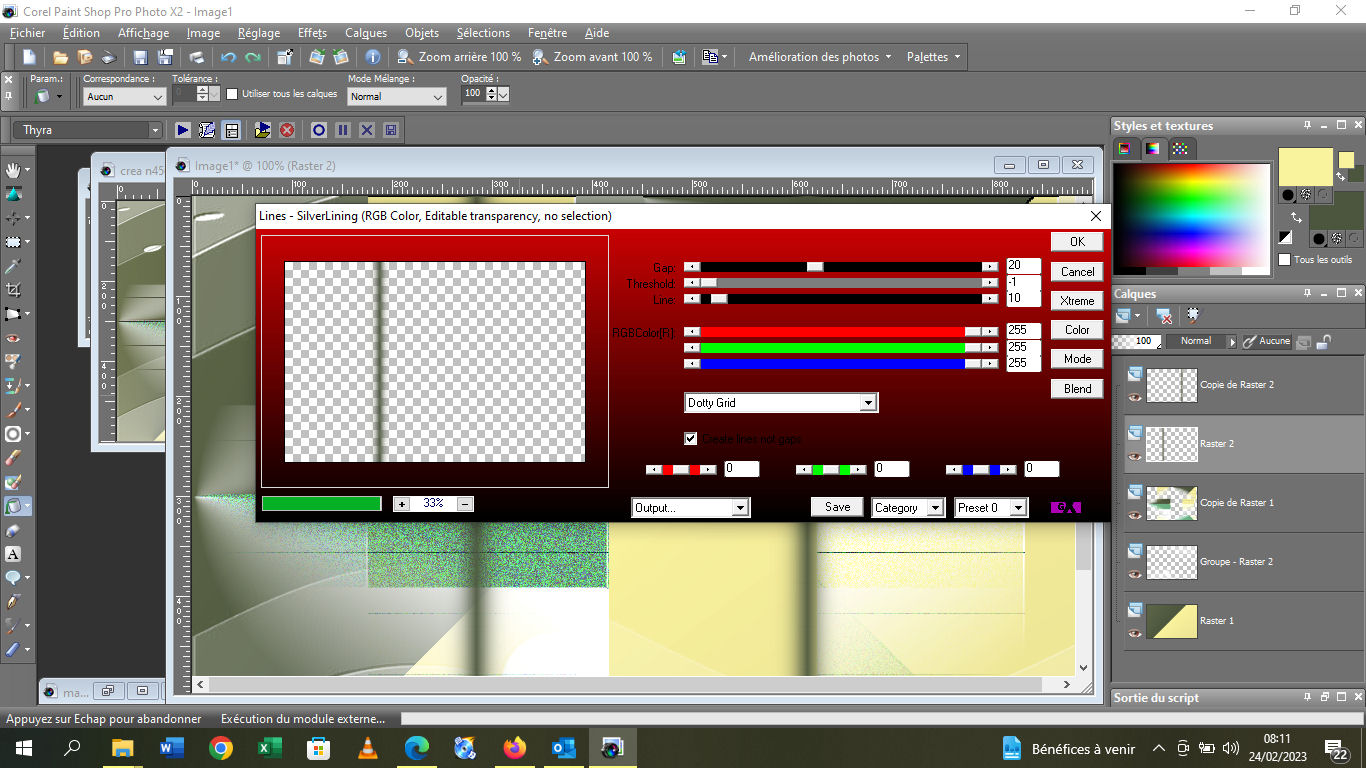The image size is (1366, 768).
Task: Swap foreground and background colors icon
Action: click(x=1296, y=217)
